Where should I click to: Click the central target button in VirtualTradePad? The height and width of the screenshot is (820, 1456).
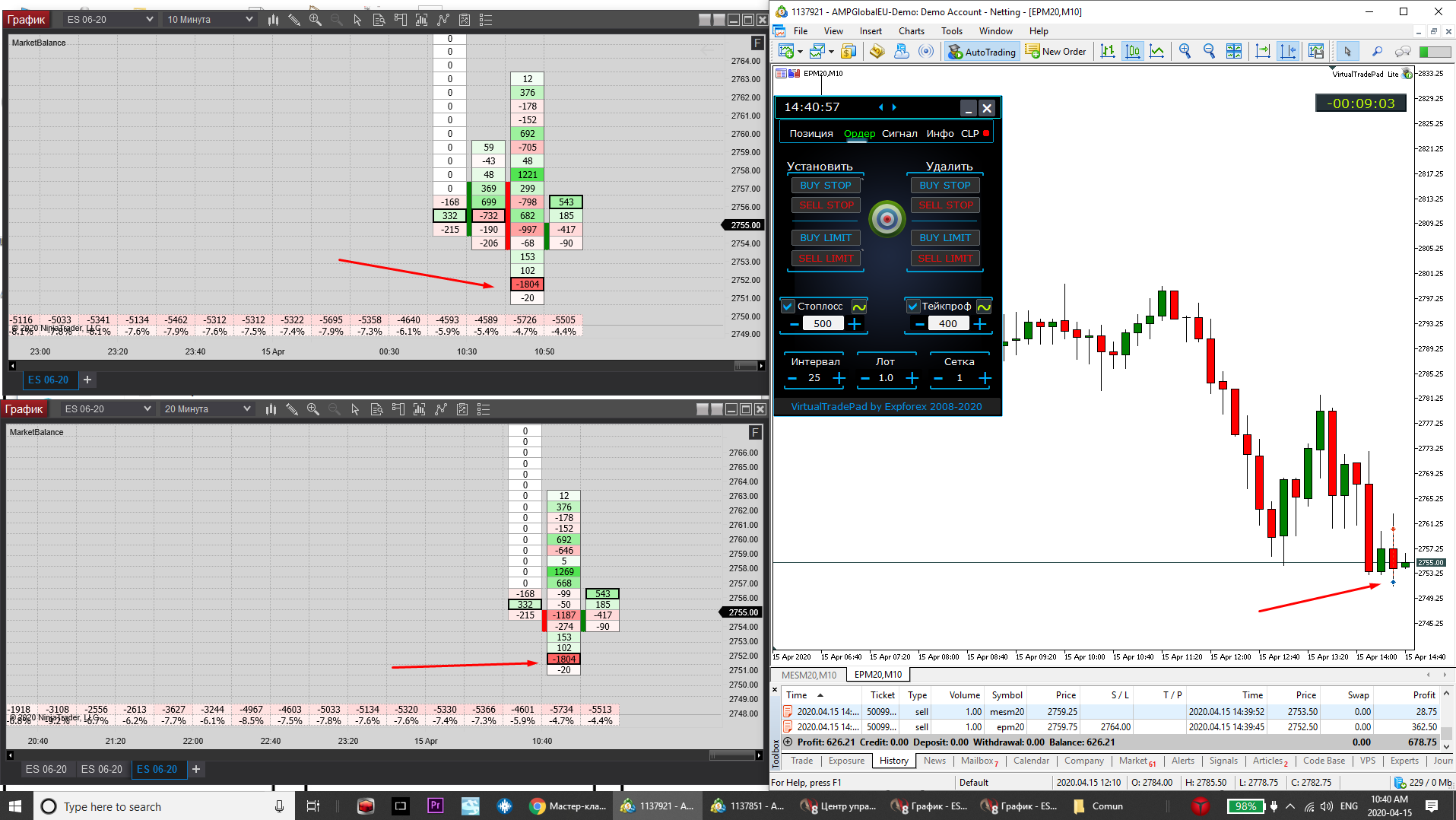[x=887, y=219]
